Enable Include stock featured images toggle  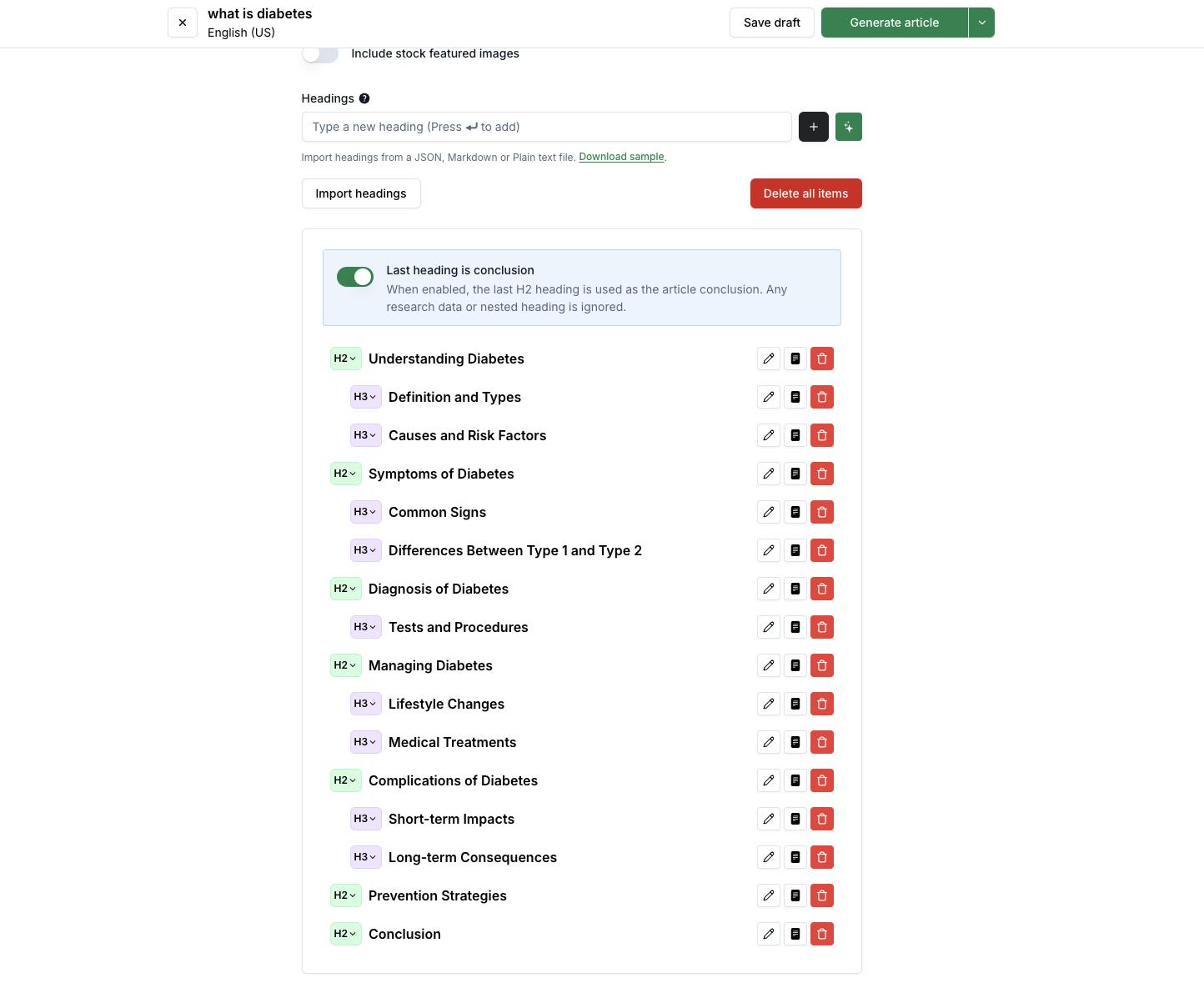coord(320,54)
